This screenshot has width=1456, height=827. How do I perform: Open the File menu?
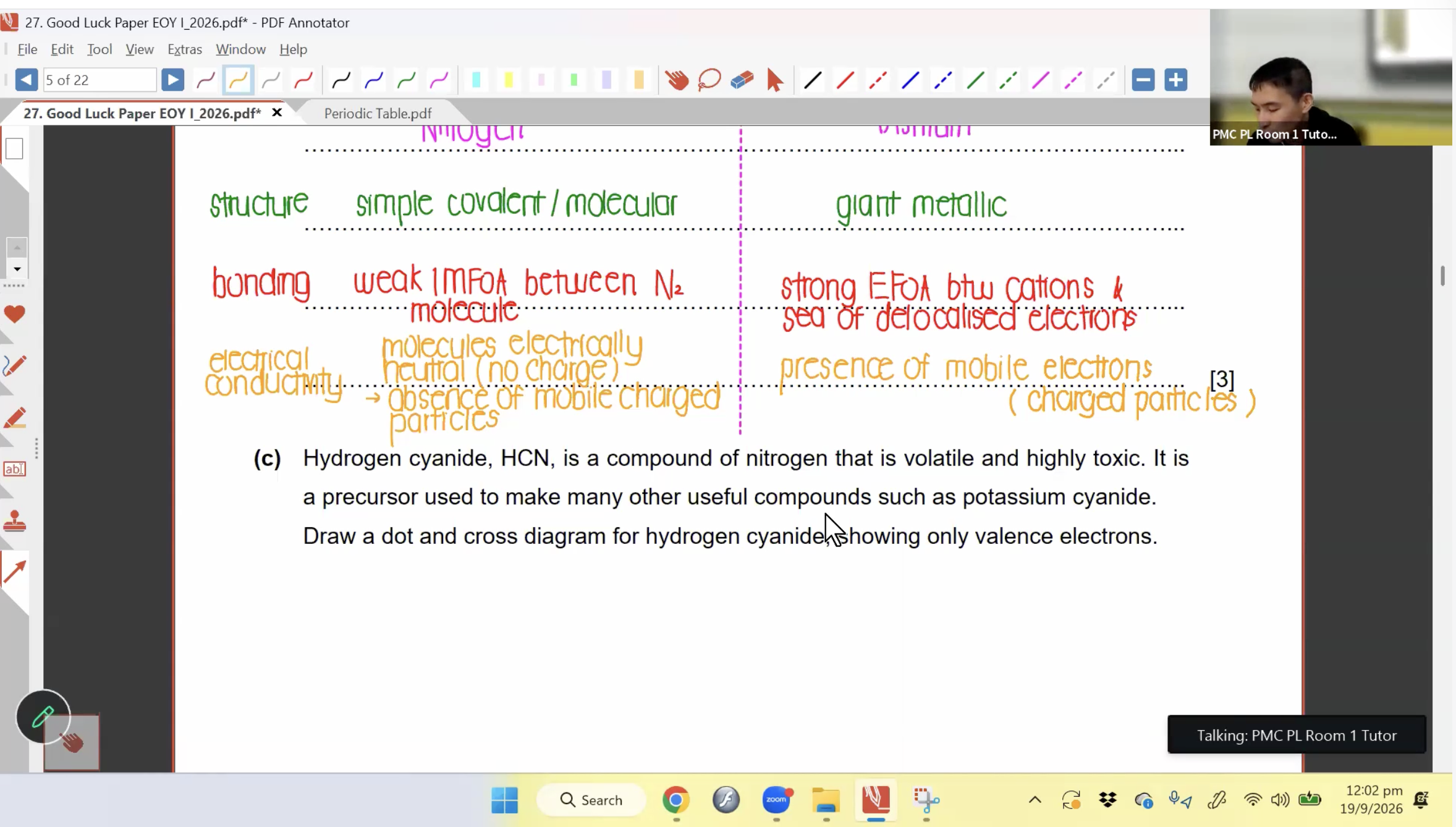27,49
